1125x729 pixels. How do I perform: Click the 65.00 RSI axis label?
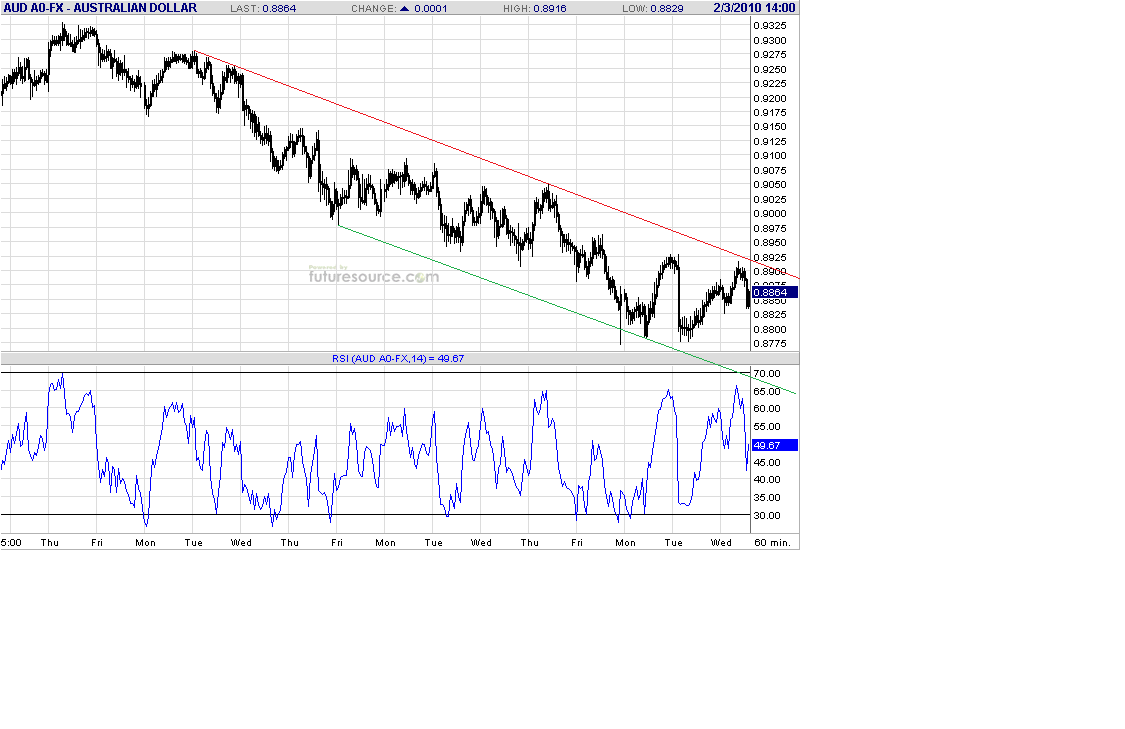767,392
